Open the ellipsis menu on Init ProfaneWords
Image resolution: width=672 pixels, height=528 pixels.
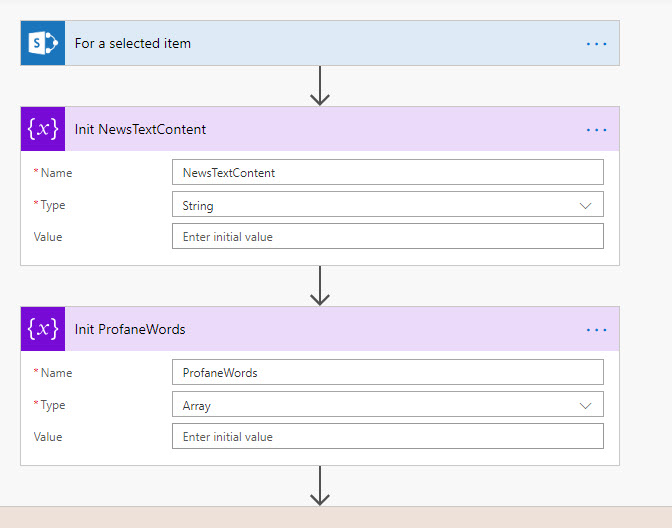[596, 329]
